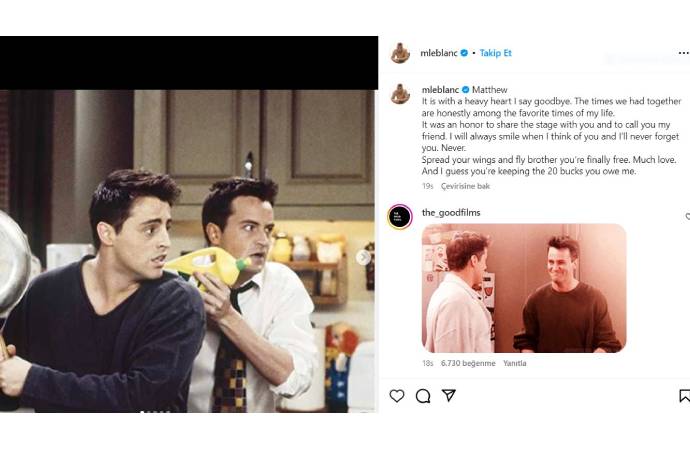Viewport: 690px width, 450px height.
Task: Share the post via paper plane icon
Action: click(449, 396)
